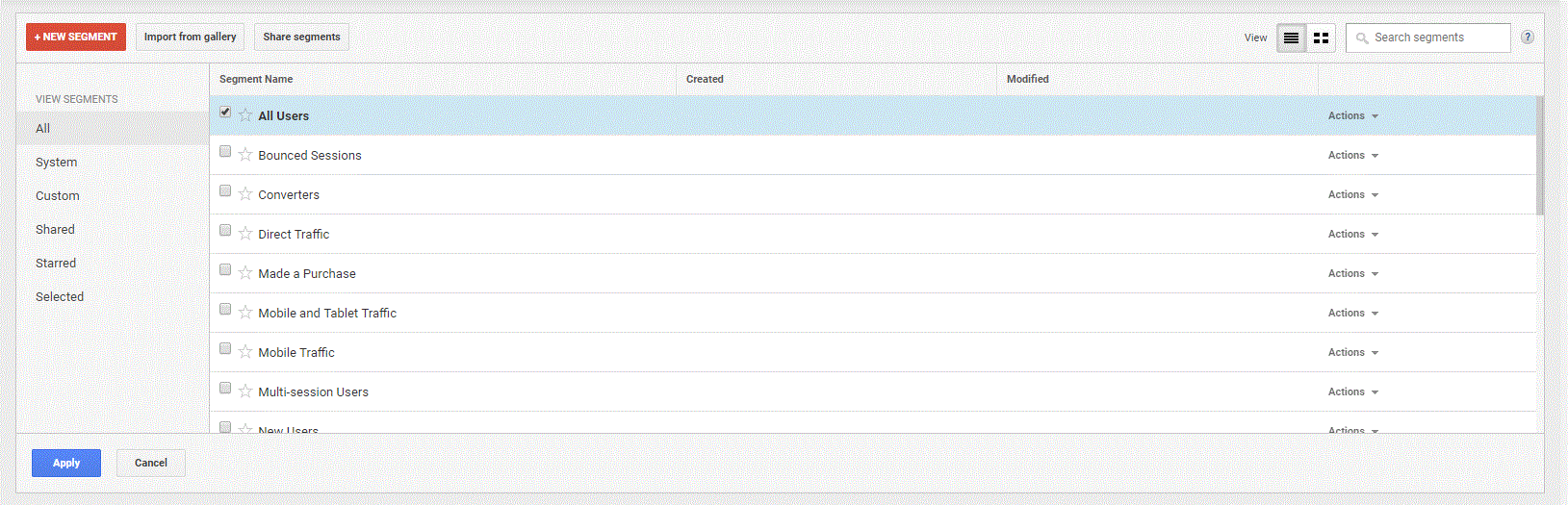
Task: Star the Bounced Sessions segment
Action: [245, 155]
